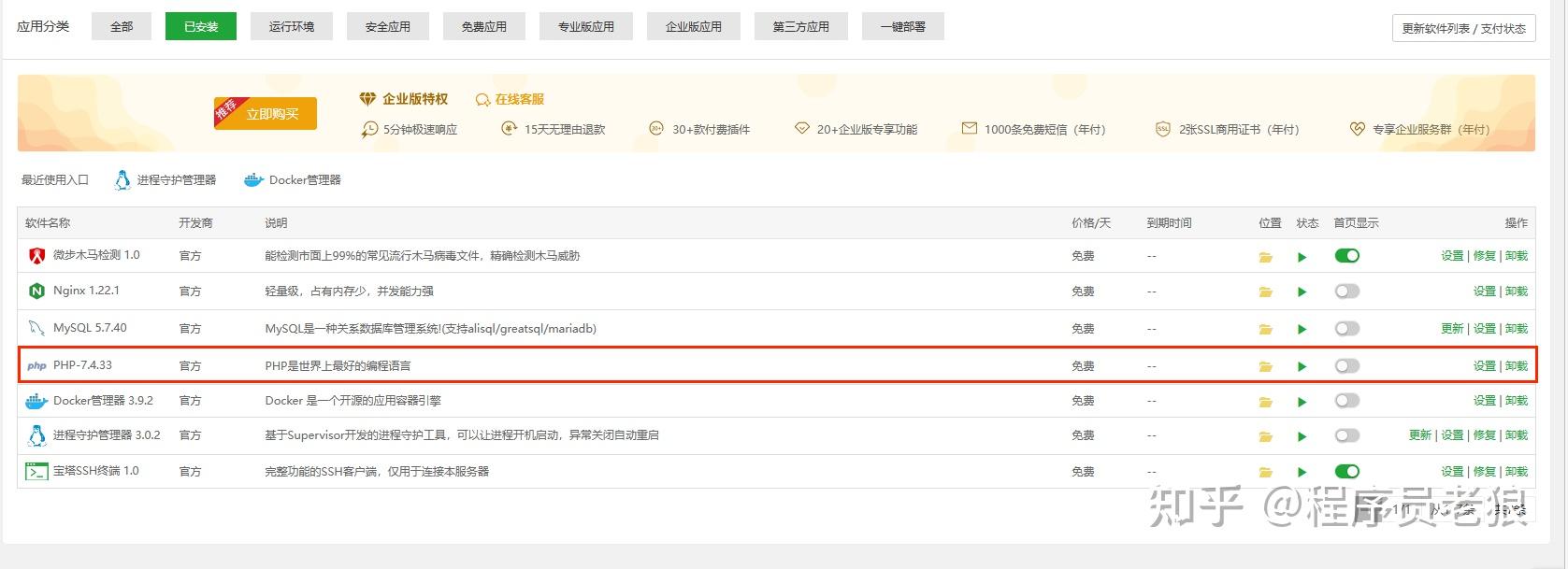Viewport: 1568px width, 569px height.
Task: Switch to 一键部署 category
Action: [x=903, y=26]
